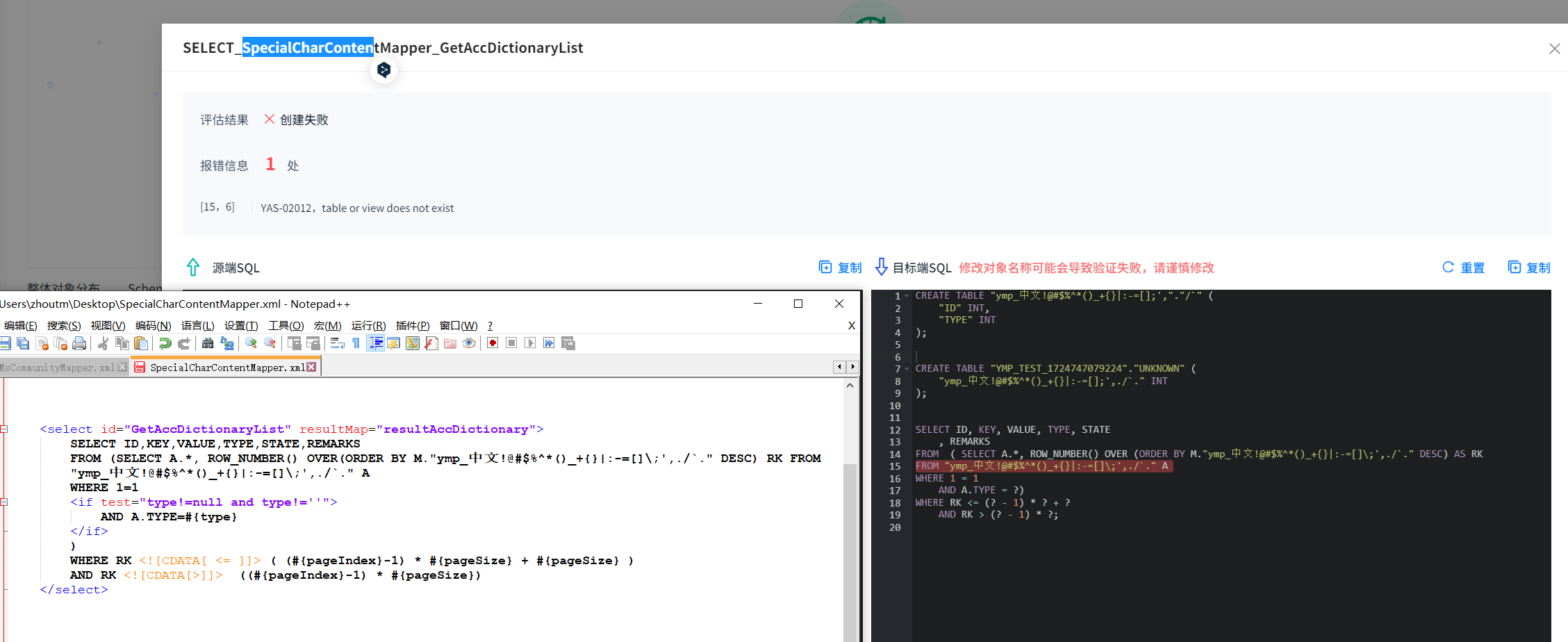This screenshot has height=642, width=1568.
Task: Print the document from the toolbar
Action: [x=80, y=343]
